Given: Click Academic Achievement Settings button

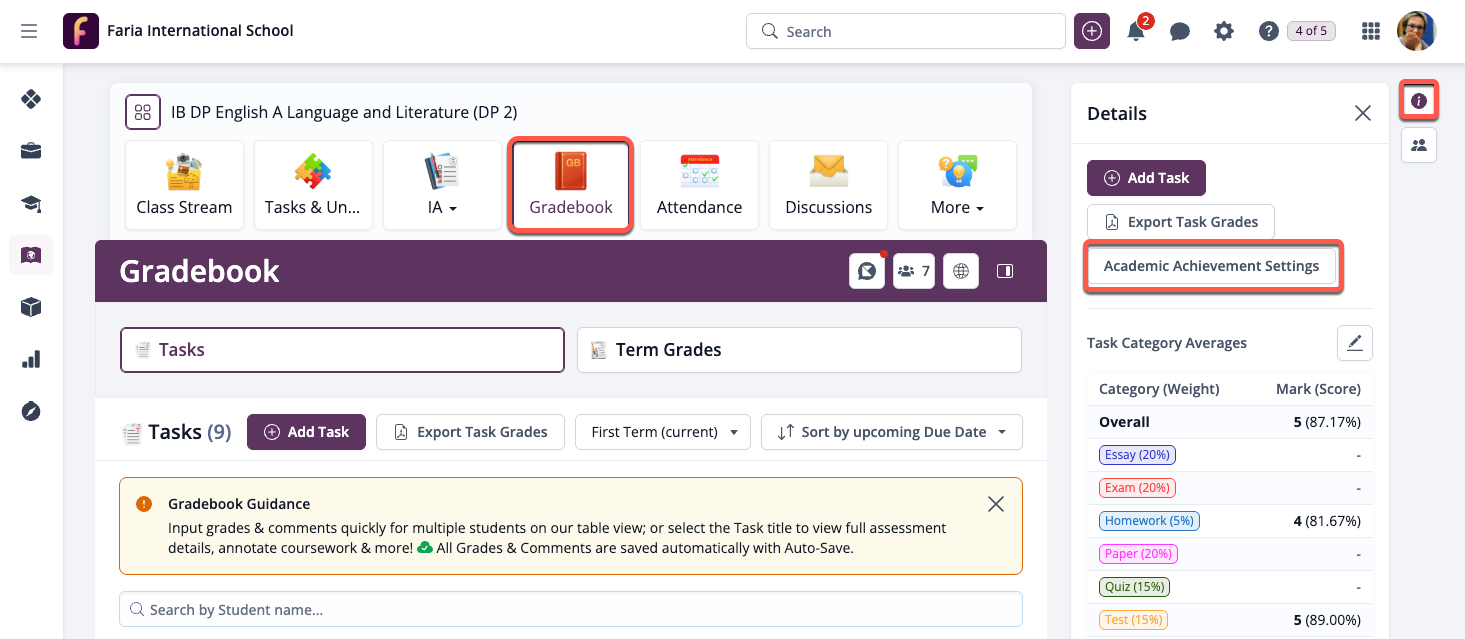Looking at the screenshot, I should coord(1211,266).
